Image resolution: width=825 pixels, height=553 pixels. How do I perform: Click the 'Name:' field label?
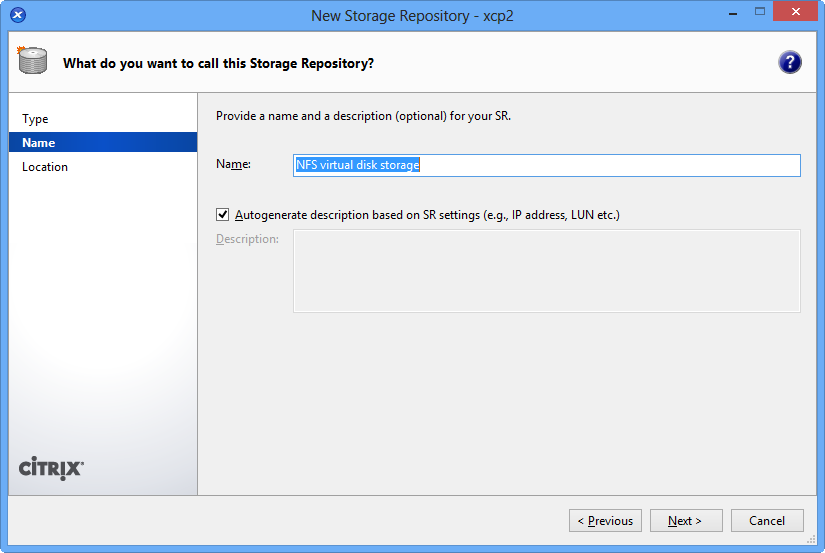click(x=233, y=164)
